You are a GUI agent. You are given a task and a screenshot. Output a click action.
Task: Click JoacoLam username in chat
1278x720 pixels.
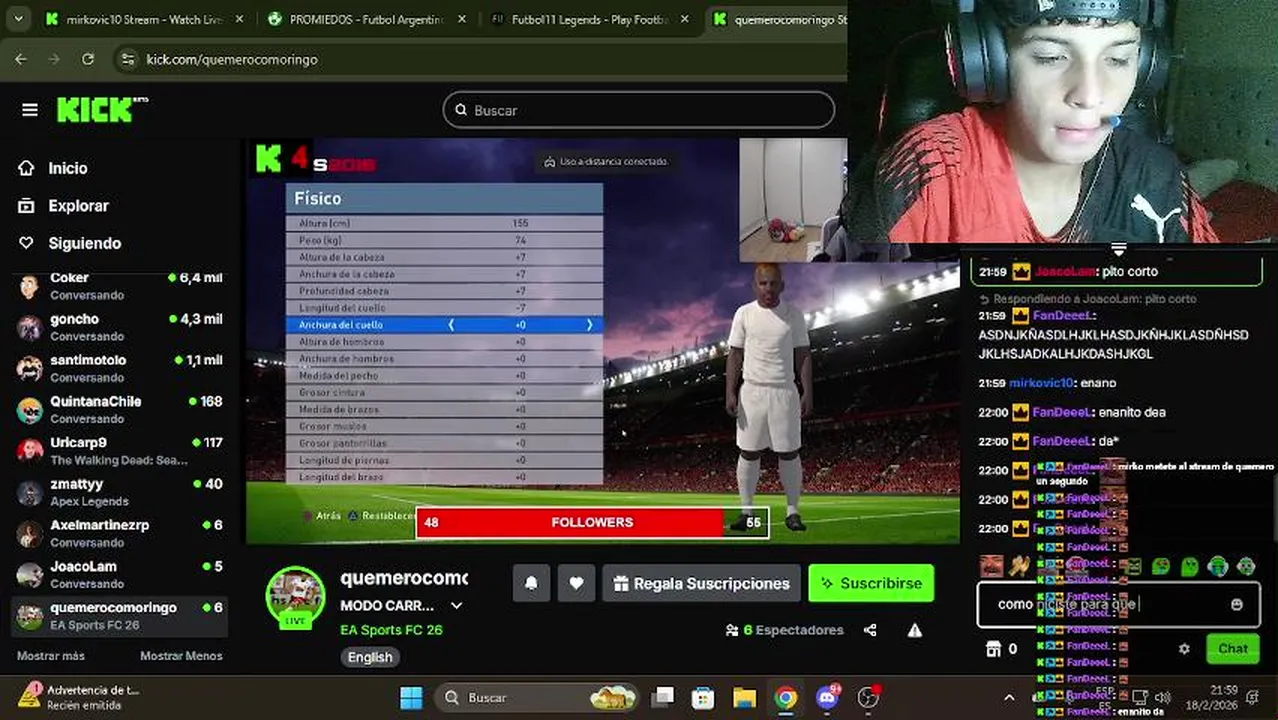1065,272
